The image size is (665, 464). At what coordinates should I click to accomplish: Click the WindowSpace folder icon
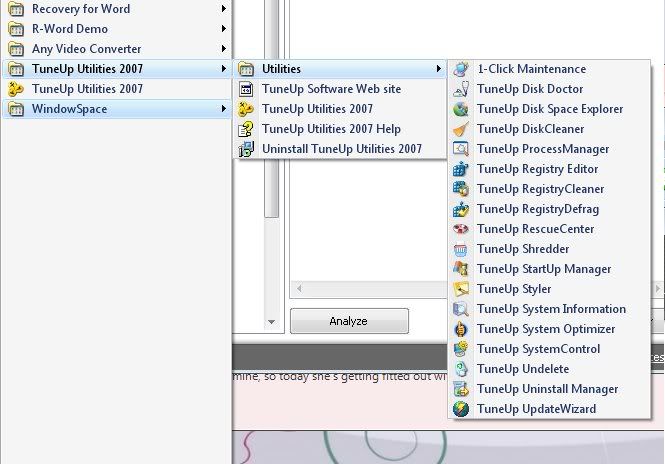16,109
